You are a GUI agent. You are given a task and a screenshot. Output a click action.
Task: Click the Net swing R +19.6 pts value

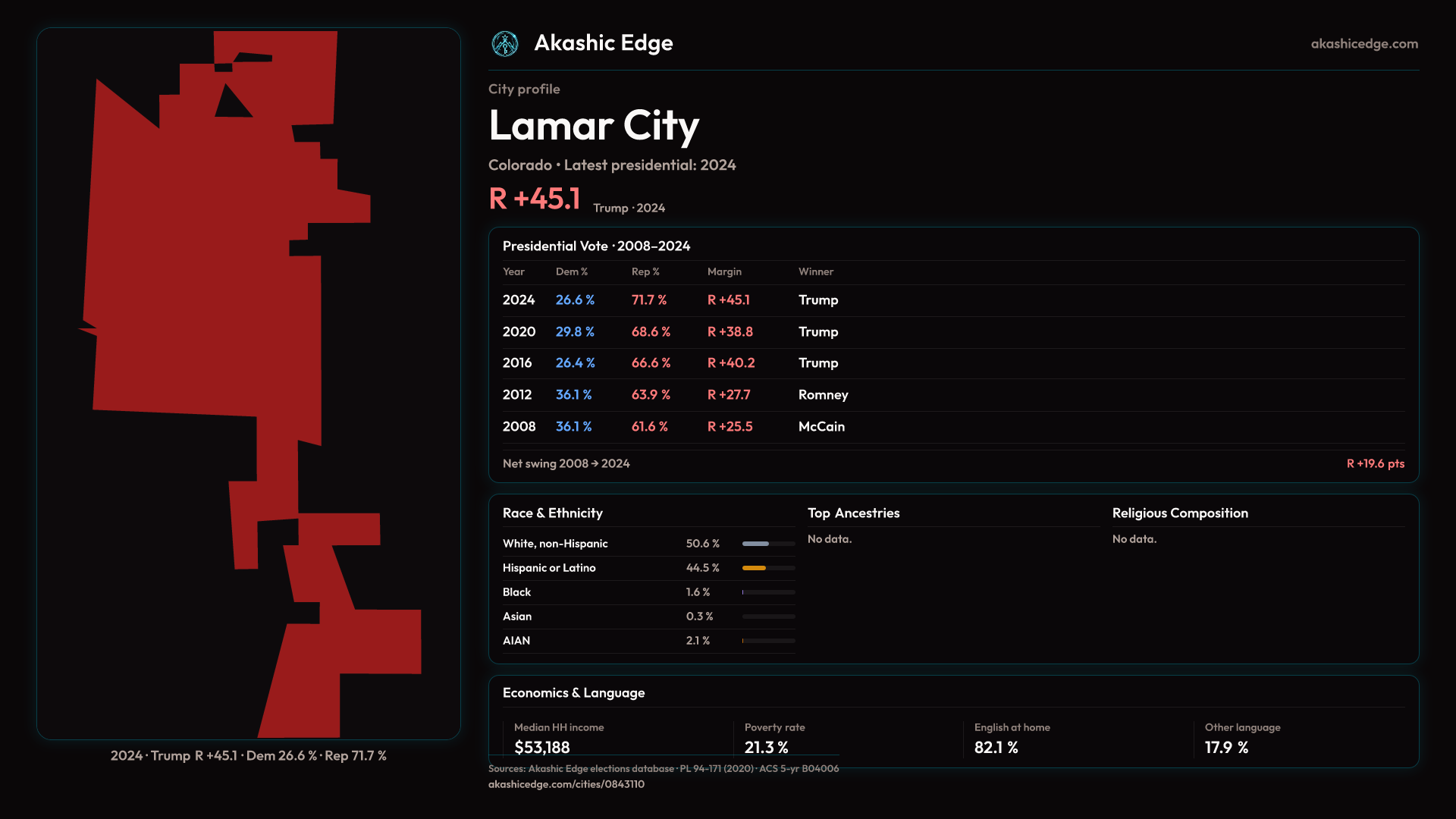click(1375, 463)
